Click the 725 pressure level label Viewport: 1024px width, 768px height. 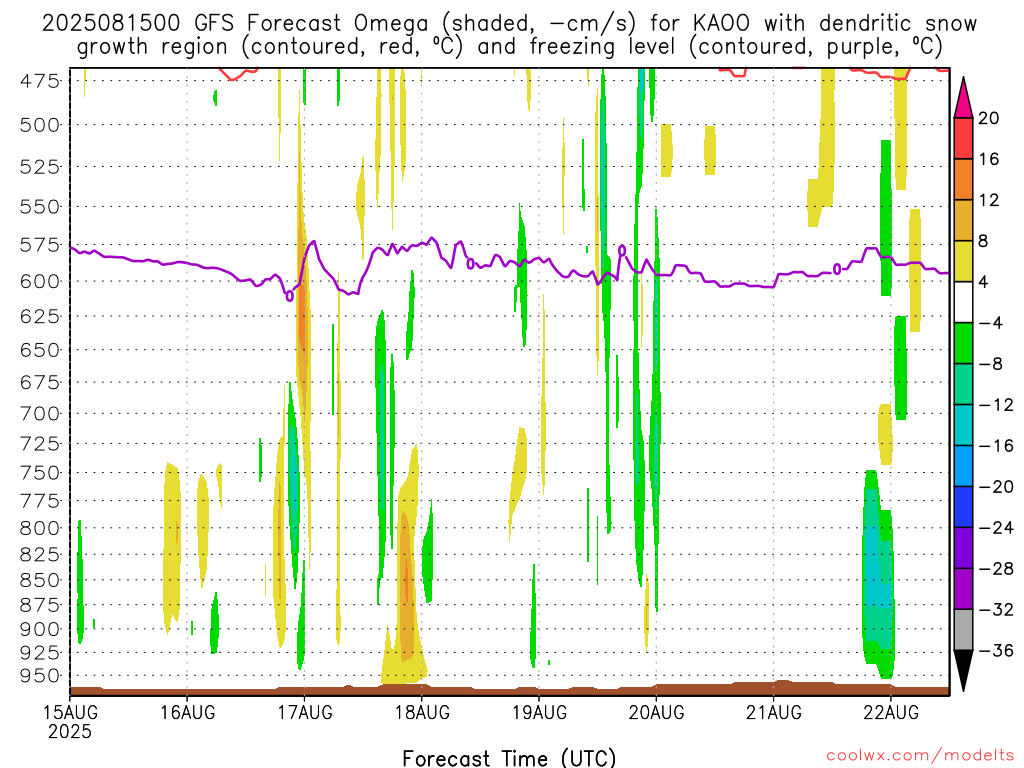pos(40,443)
